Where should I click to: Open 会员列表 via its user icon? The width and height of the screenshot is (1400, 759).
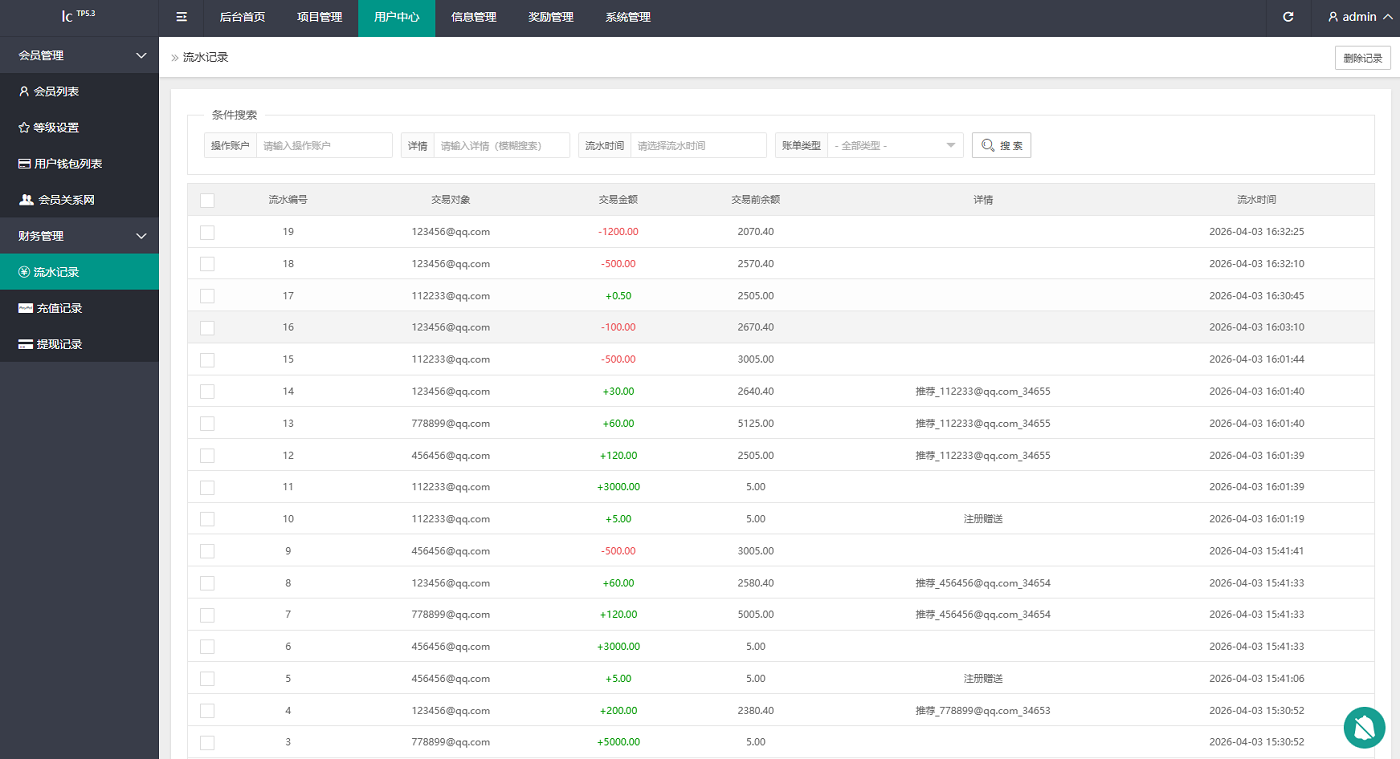[24, 91]
